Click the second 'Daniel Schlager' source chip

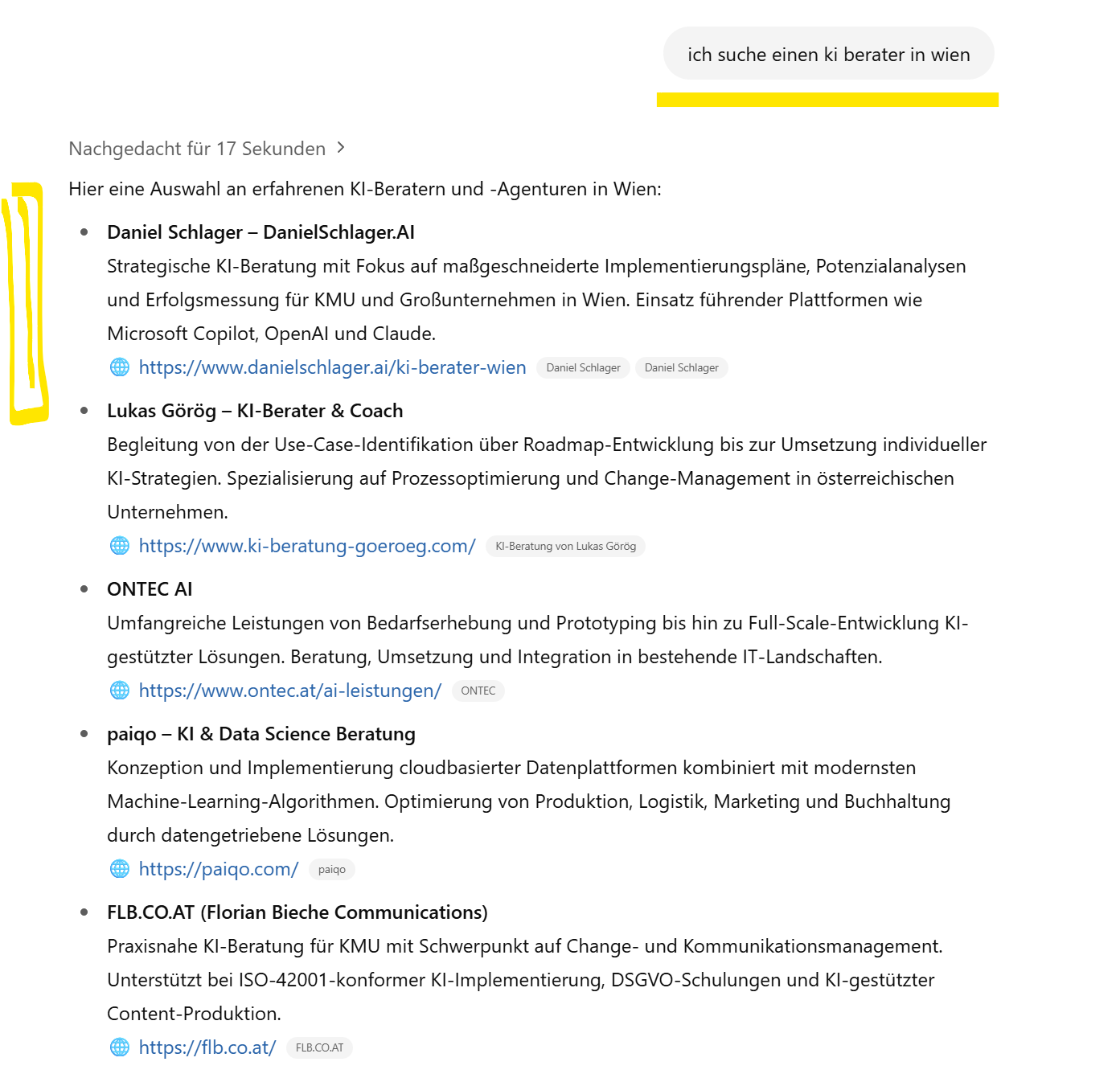pyautogui.click(x=682, y=367)
